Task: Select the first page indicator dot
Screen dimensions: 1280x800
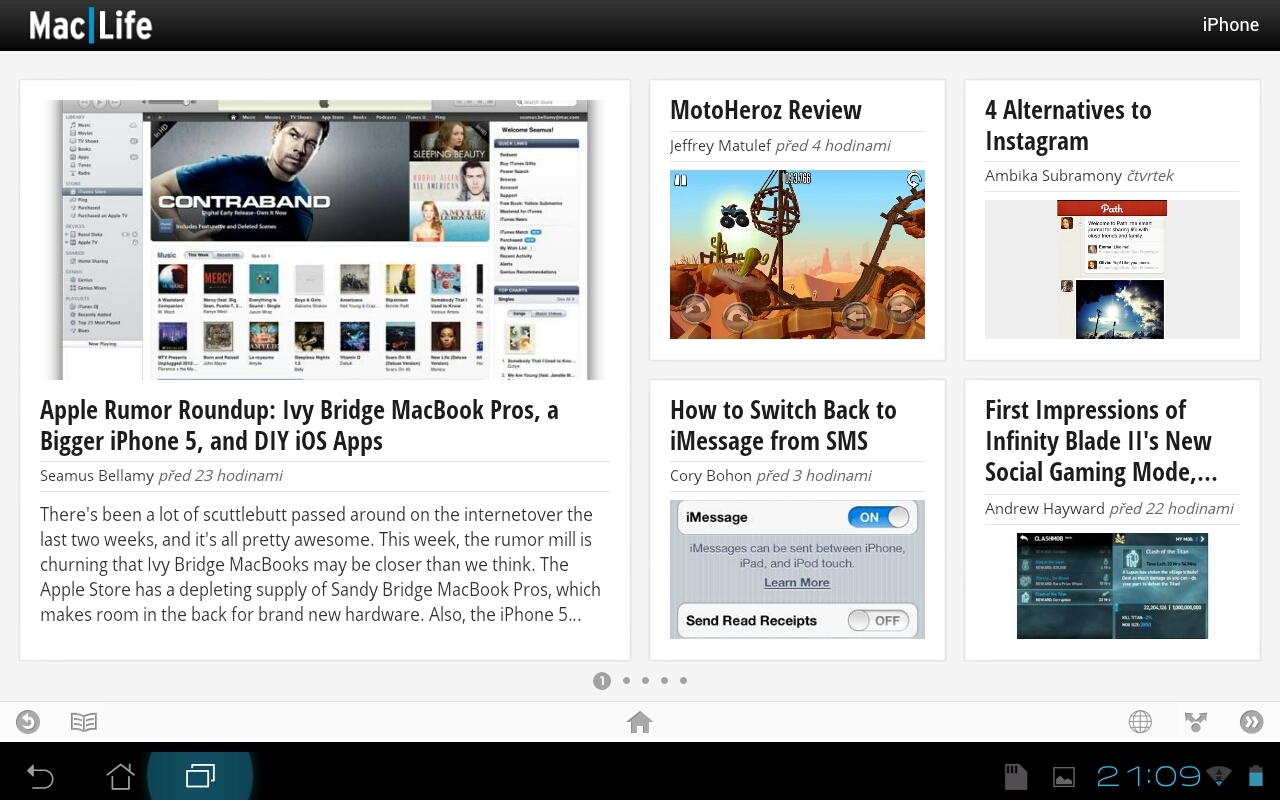Action: 602,680
